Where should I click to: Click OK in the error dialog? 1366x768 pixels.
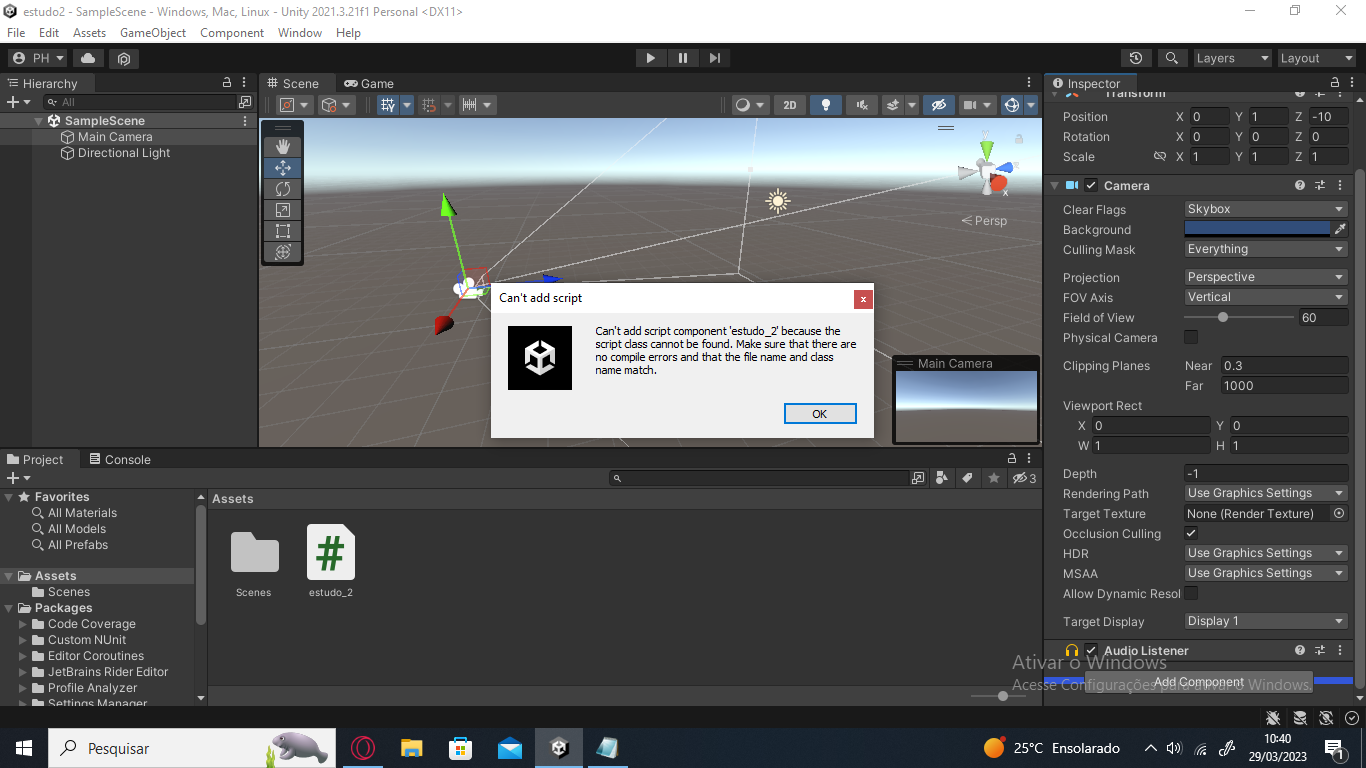click(820, 414)
